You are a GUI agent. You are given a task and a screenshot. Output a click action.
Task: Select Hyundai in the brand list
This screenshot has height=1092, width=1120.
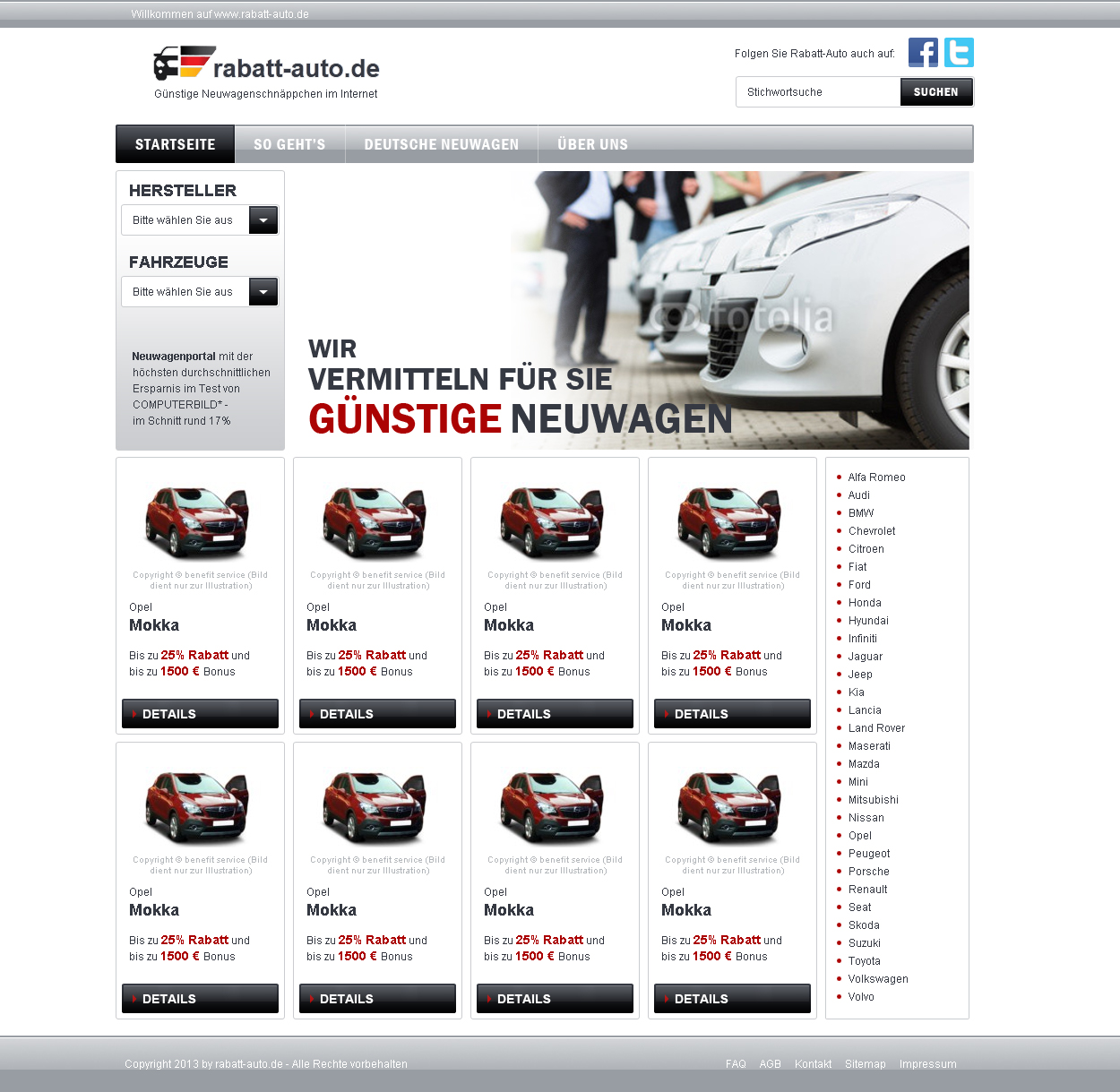click(868, 621)
